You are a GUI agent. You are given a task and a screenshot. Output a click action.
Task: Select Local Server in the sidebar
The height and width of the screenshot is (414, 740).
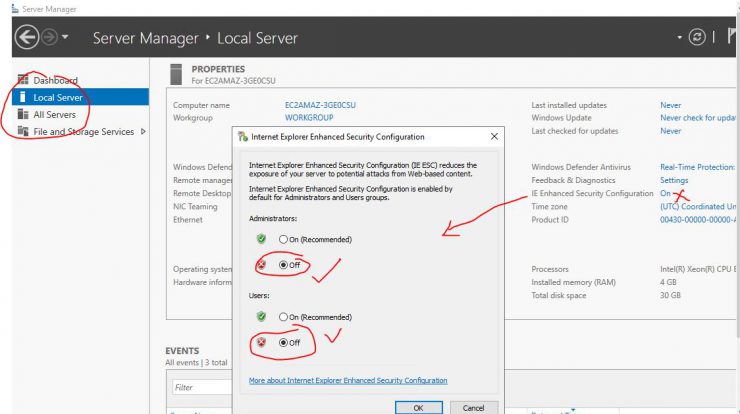pos(80,97)
